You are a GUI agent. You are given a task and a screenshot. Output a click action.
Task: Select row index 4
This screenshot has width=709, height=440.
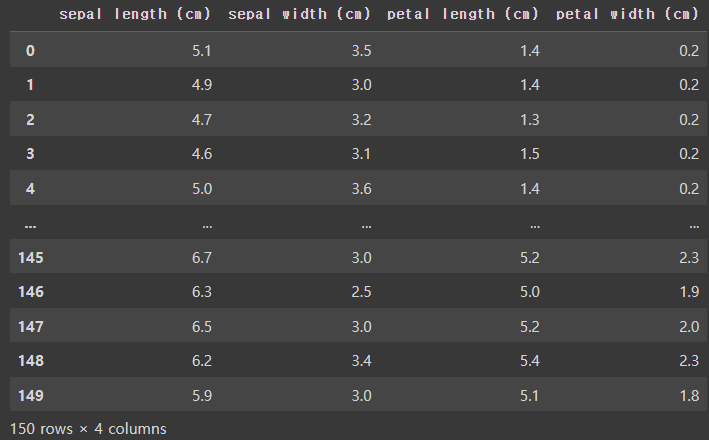30,189
